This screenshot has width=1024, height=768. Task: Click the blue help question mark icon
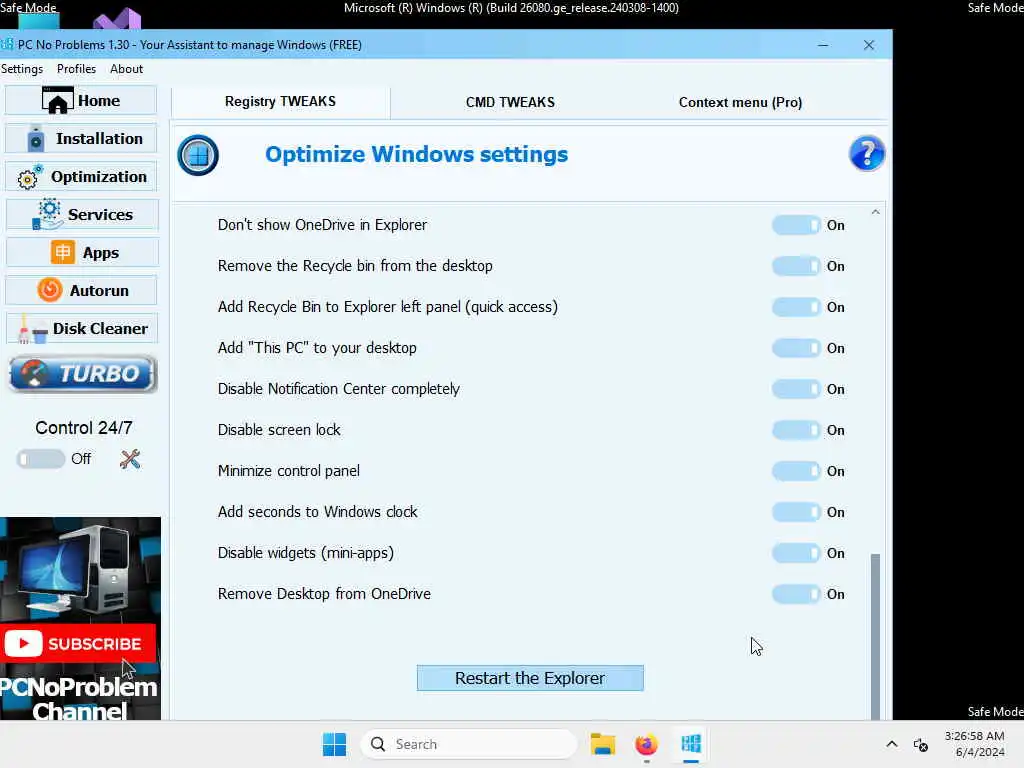867,153
